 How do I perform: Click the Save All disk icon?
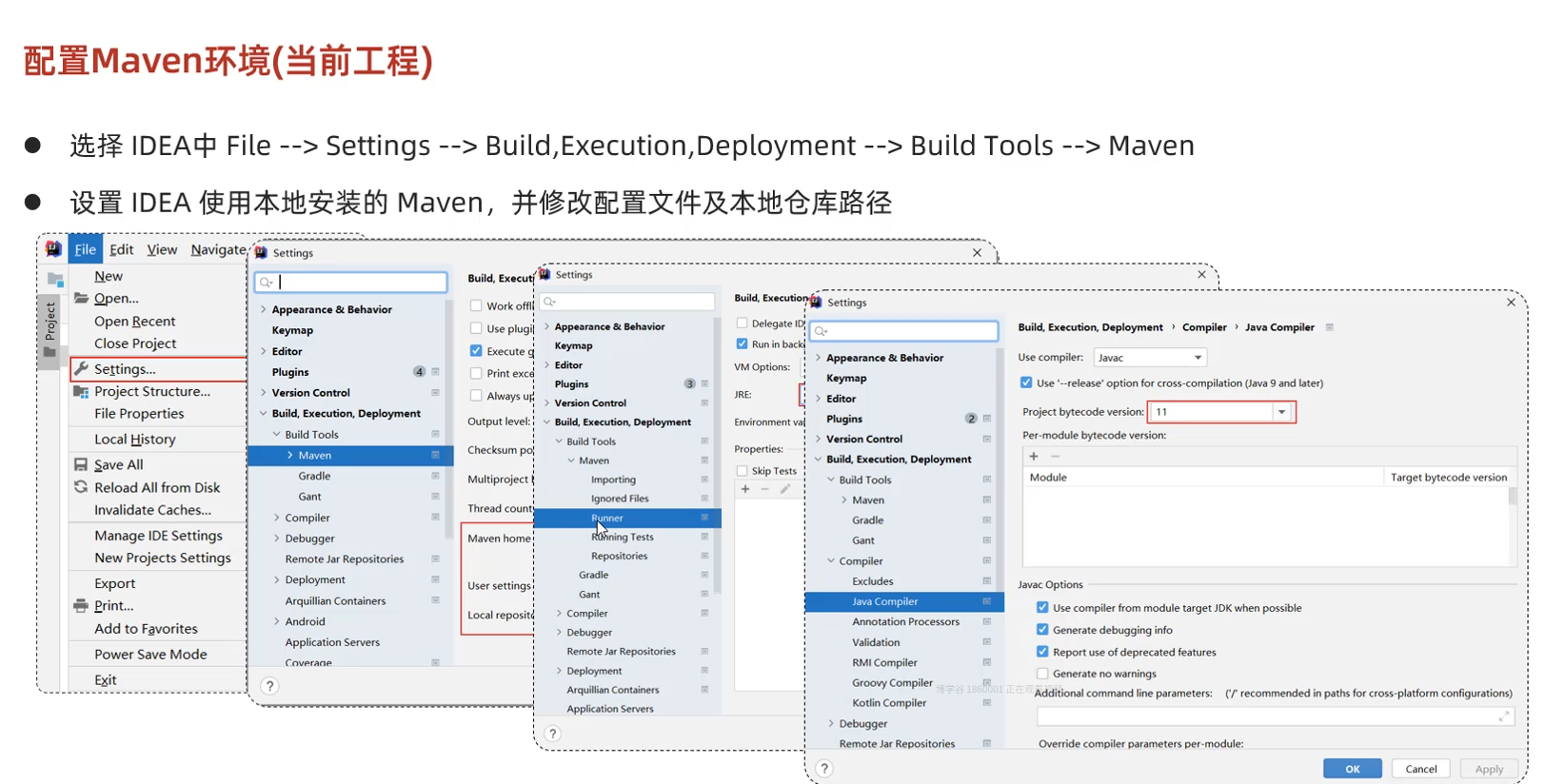point(82,464)
